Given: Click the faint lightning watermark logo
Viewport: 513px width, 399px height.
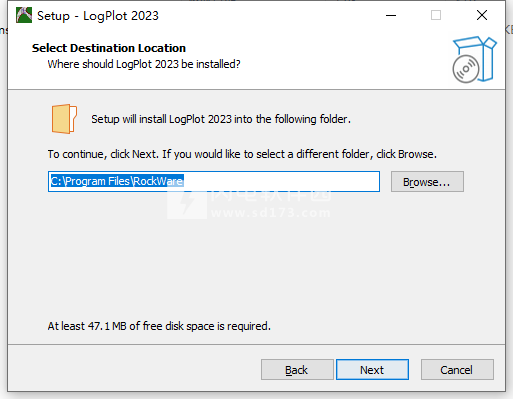Looking at the screenshot, I should 187,203.
